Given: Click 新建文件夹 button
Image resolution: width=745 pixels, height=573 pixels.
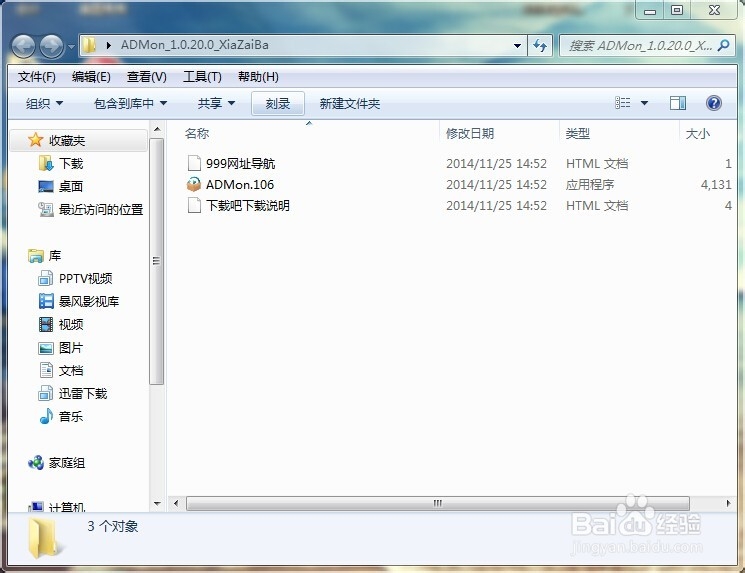Looking at the screenshot, I should [350, 103].
